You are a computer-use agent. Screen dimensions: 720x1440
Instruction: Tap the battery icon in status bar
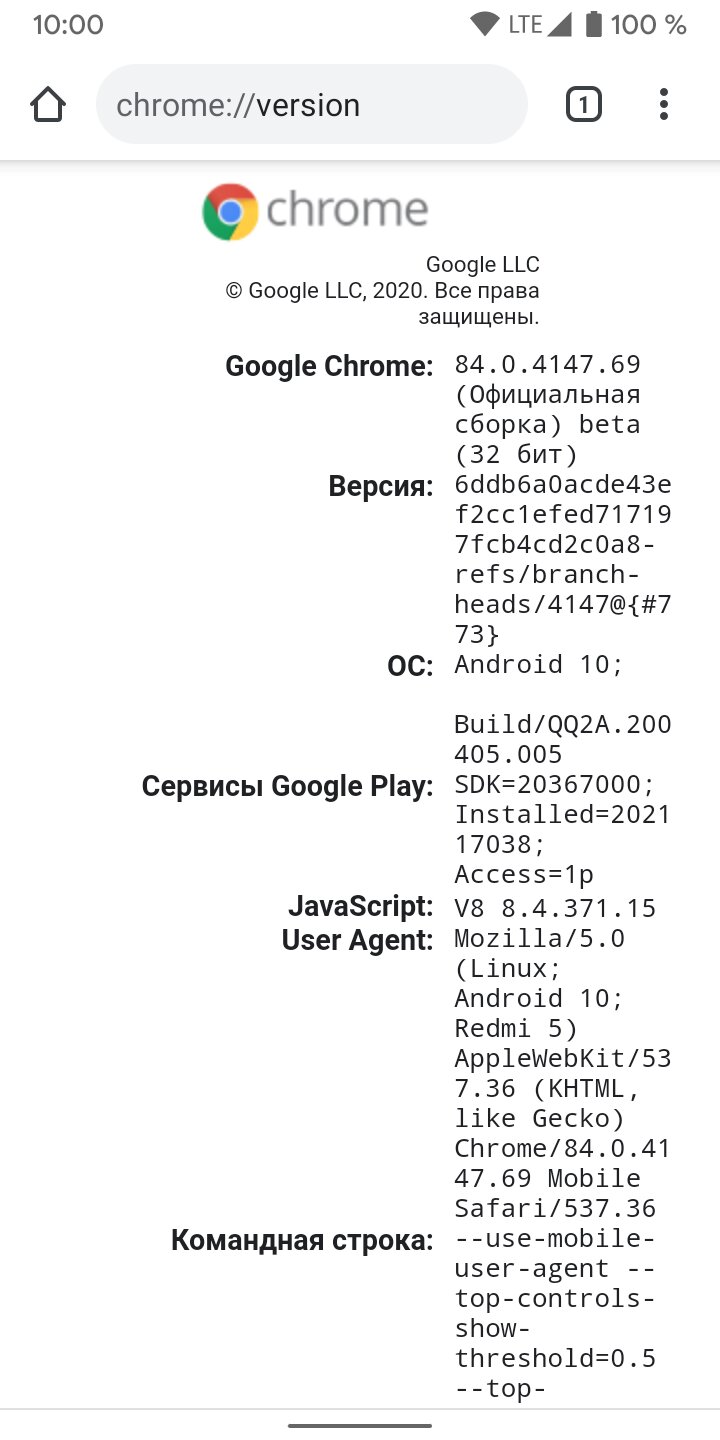tap(594, 25)
